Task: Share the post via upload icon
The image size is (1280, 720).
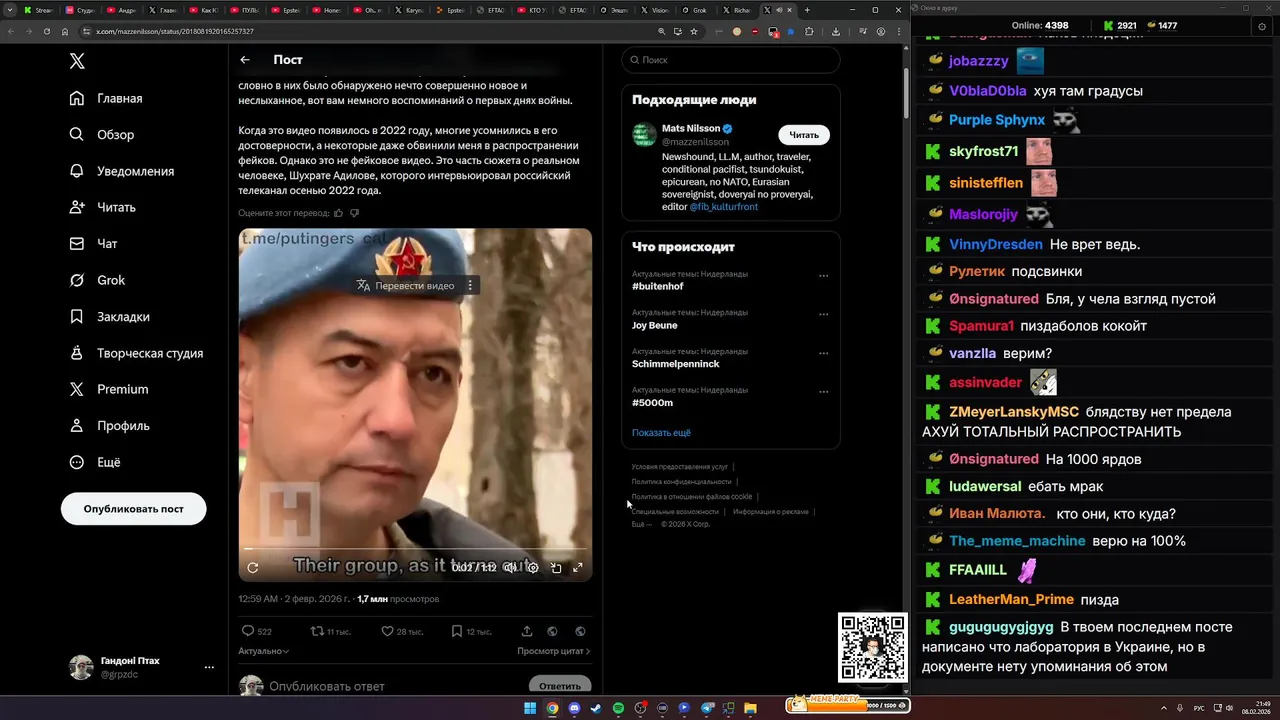Action: [527, 631]
